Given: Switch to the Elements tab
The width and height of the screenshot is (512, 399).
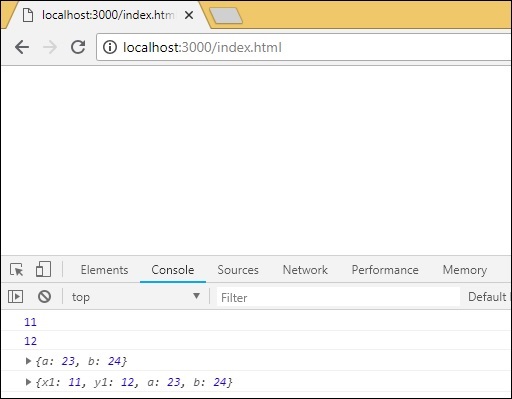Looking at the screenshot, I should [x=104, y=270].
